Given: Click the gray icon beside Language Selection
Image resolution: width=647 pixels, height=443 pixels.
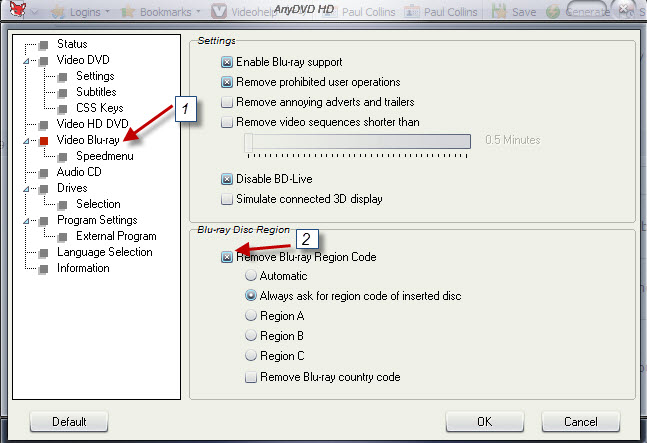Looking at the screenshot, I should click(x=43, y=253).
